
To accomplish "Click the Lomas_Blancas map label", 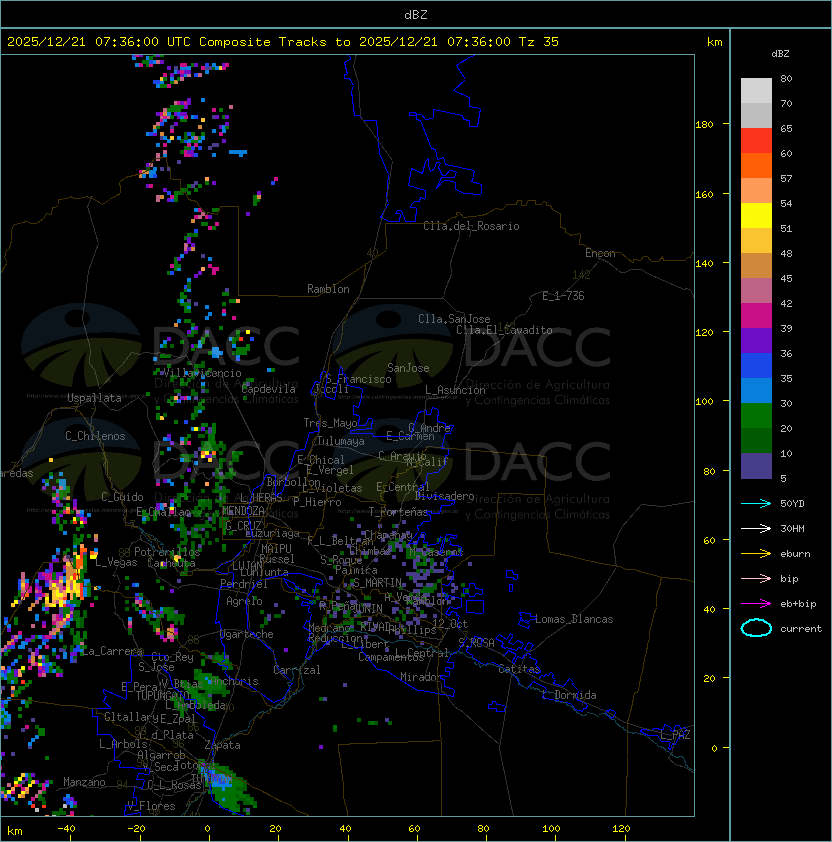I will [574, 619].
